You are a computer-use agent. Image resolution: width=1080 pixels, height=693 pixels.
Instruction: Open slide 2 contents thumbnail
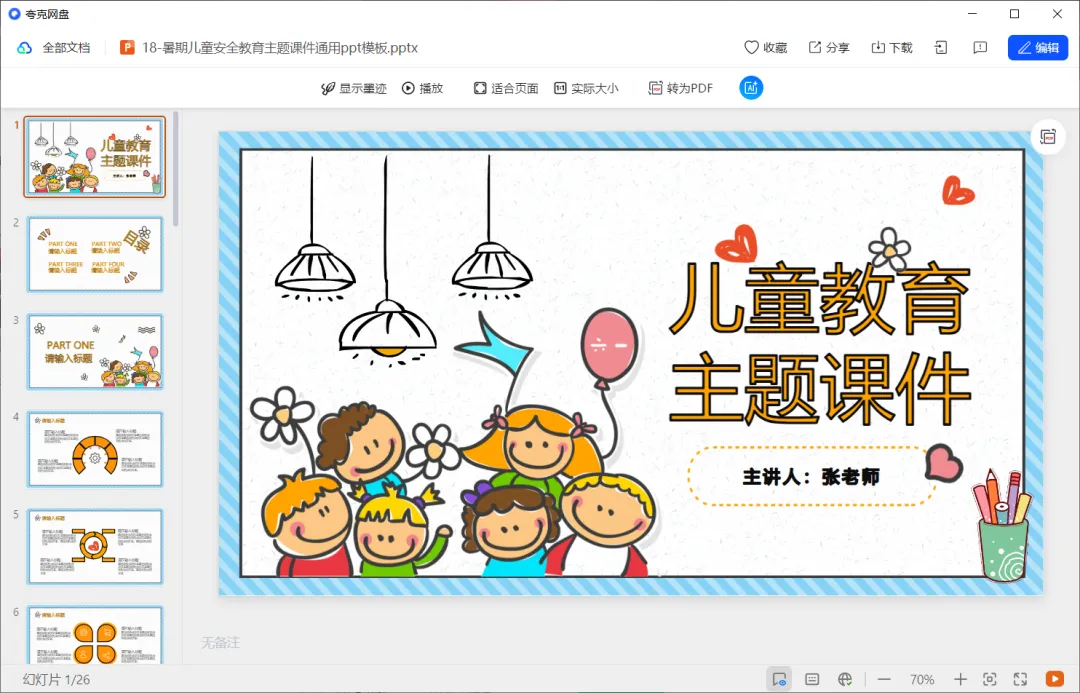(95, 254)
